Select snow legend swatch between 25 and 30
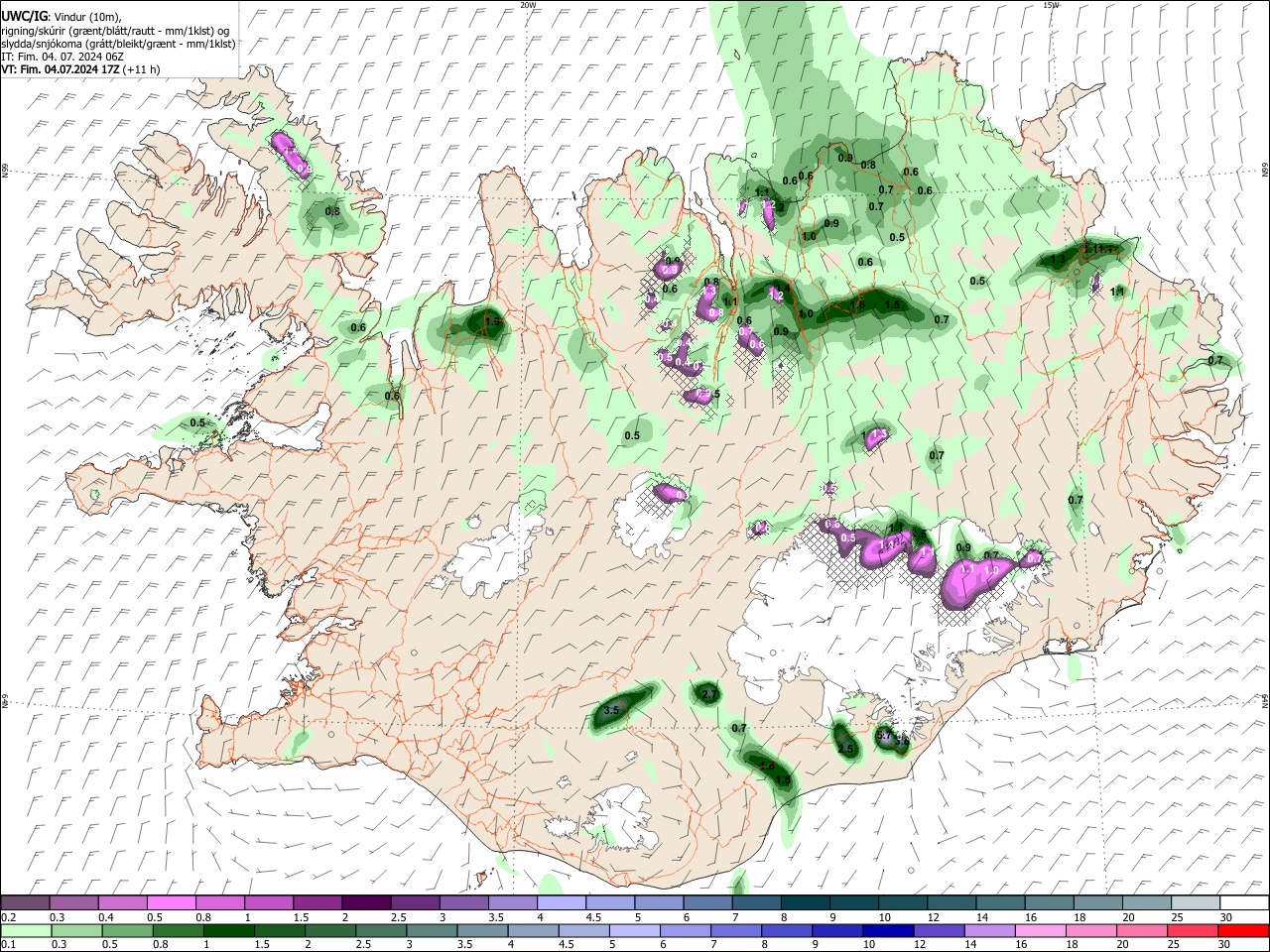This screenshot has height=952, width=1270. pos(1197,903)
